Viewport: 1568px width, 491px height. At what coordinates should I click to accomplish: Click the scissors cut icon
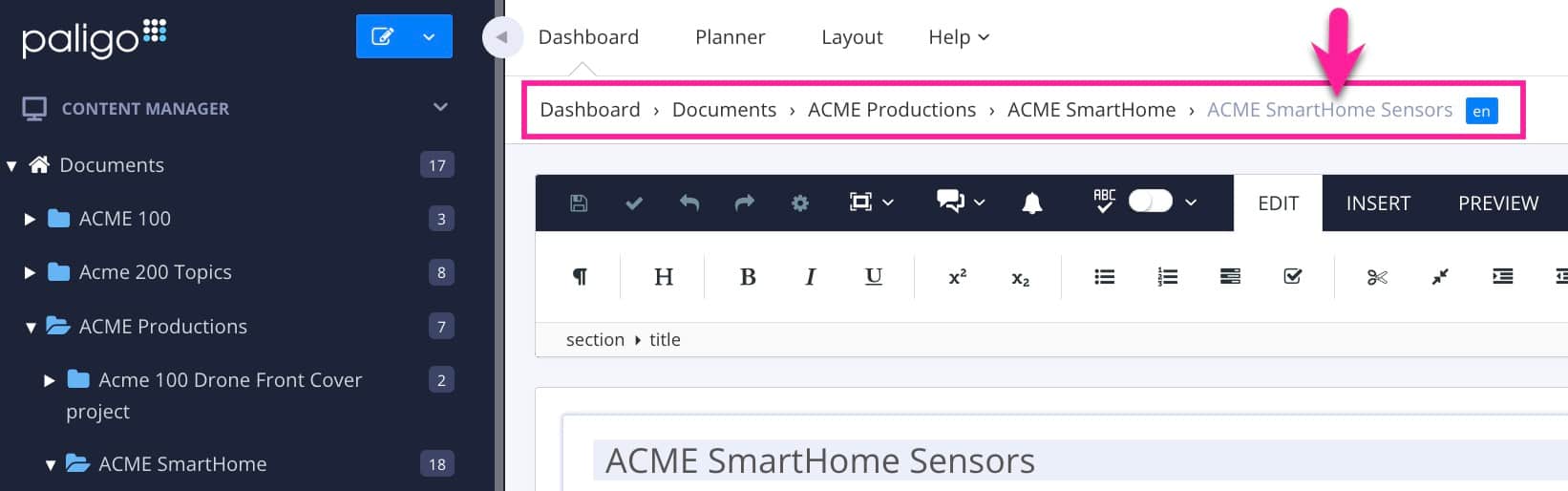point(1377,277)
